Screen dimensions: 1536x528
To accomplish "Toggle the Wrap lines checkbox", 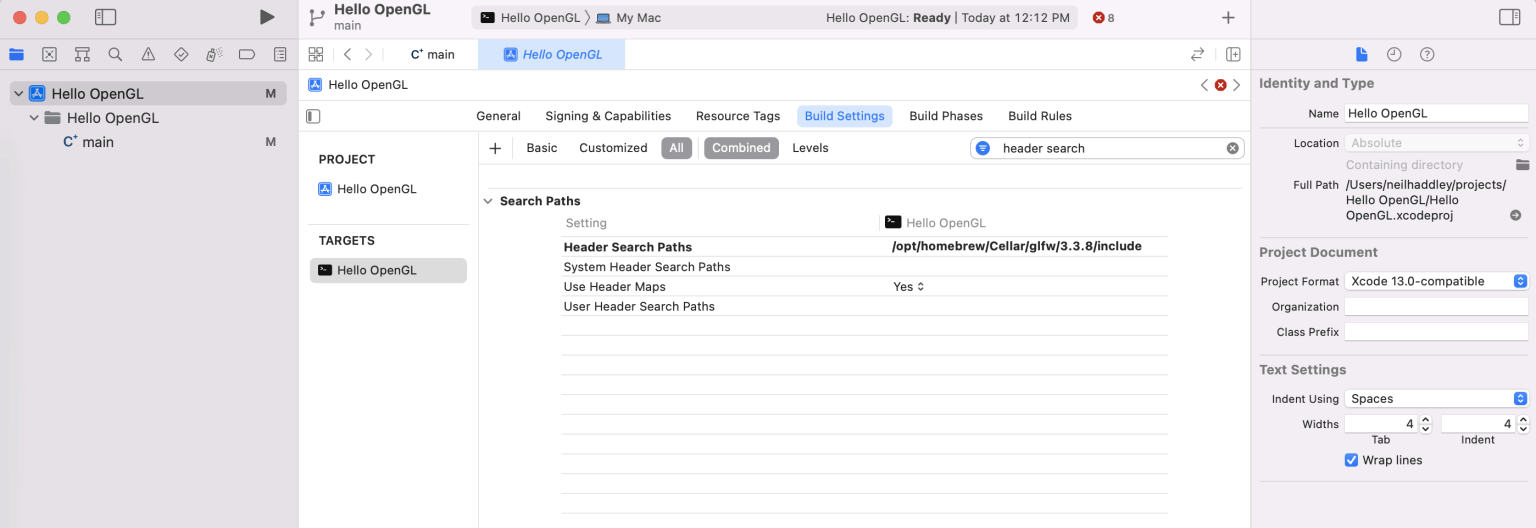I will click(1352, 460).
